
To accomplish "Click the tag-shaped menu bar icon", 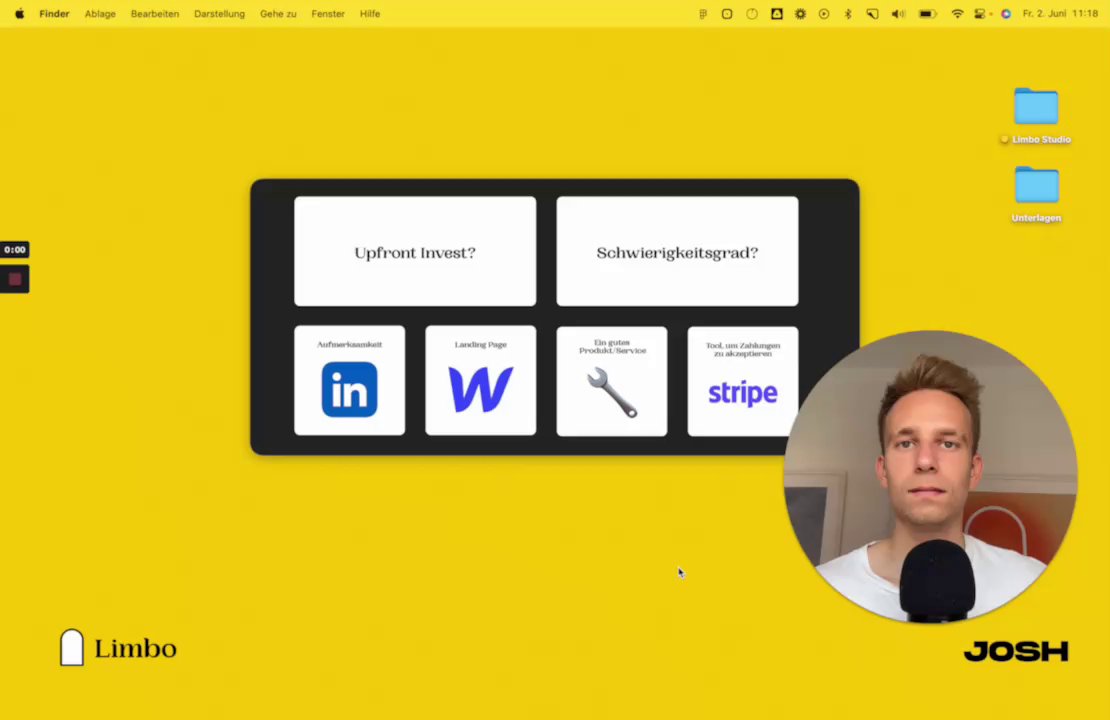I will [872, 13].
